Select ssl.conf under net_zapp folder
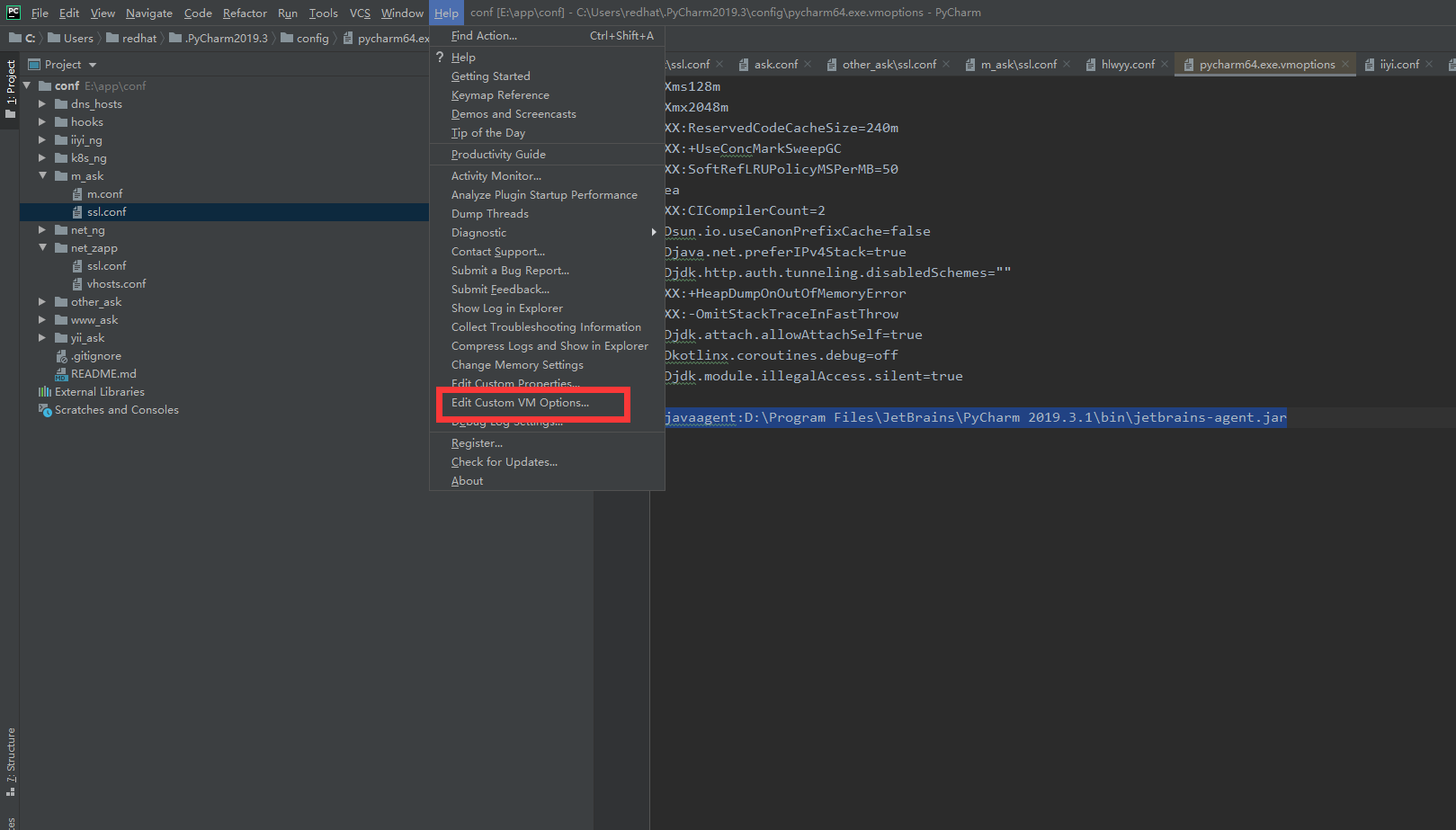This screenshot has height=830, width=1456. [x=106, y=266]
